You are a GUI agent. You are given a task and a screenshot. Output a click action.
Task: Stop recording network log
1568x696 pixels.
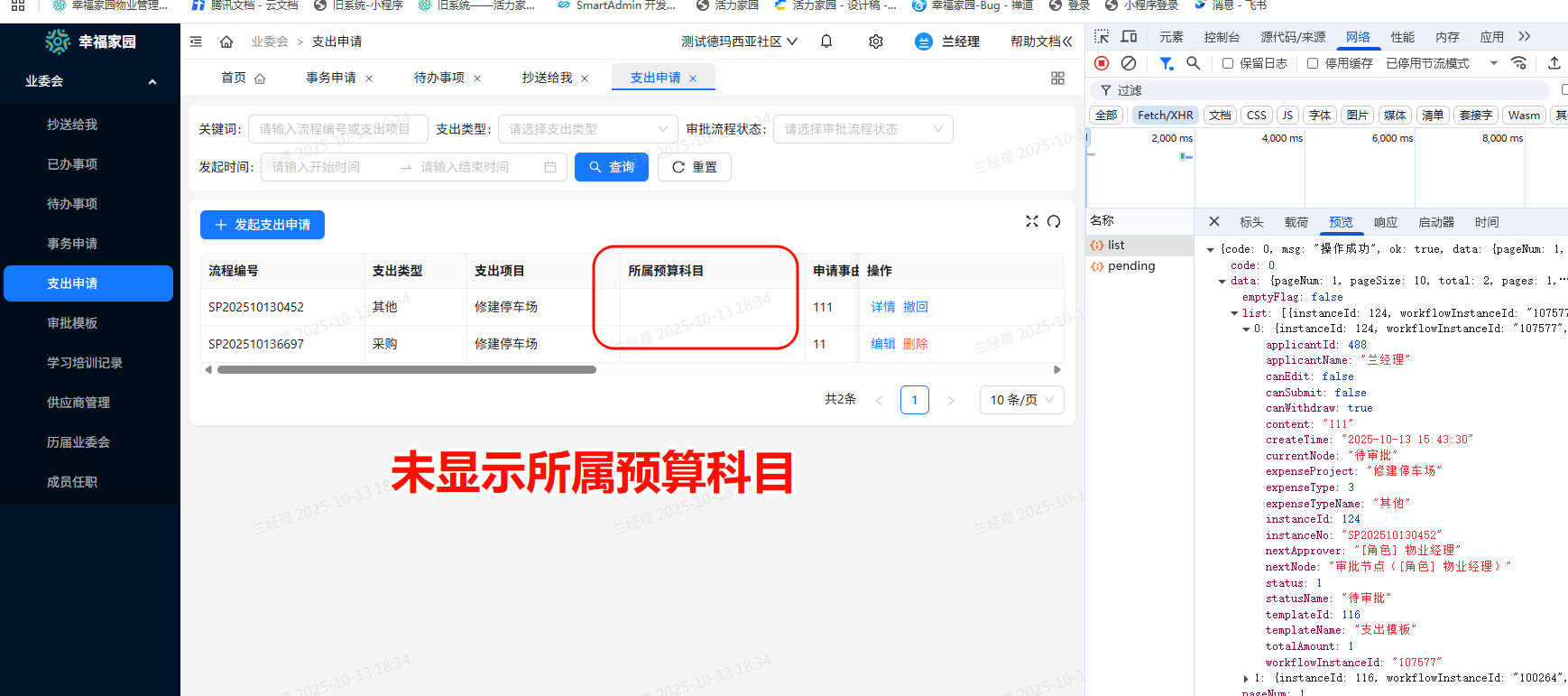coord(1102,63)
